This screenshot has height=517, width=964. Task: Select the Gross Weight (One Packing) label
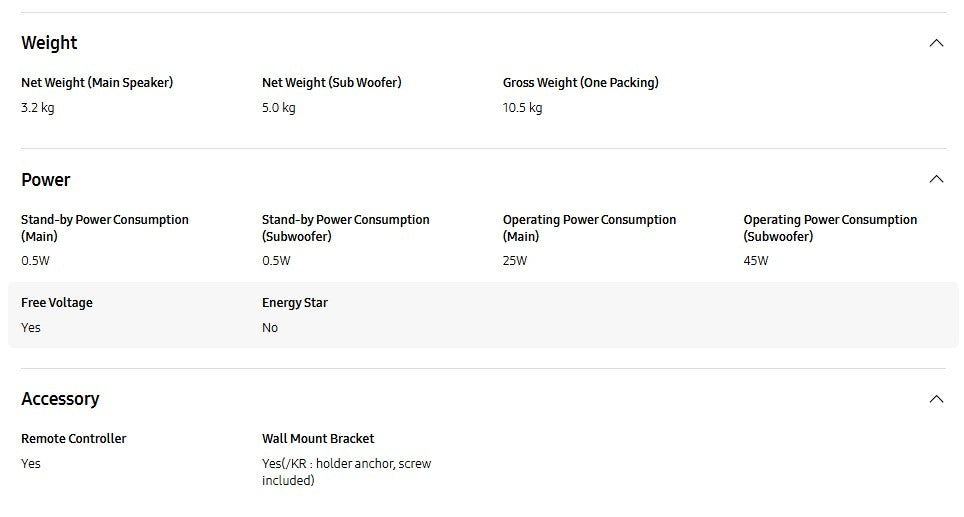tap(580, 83)
